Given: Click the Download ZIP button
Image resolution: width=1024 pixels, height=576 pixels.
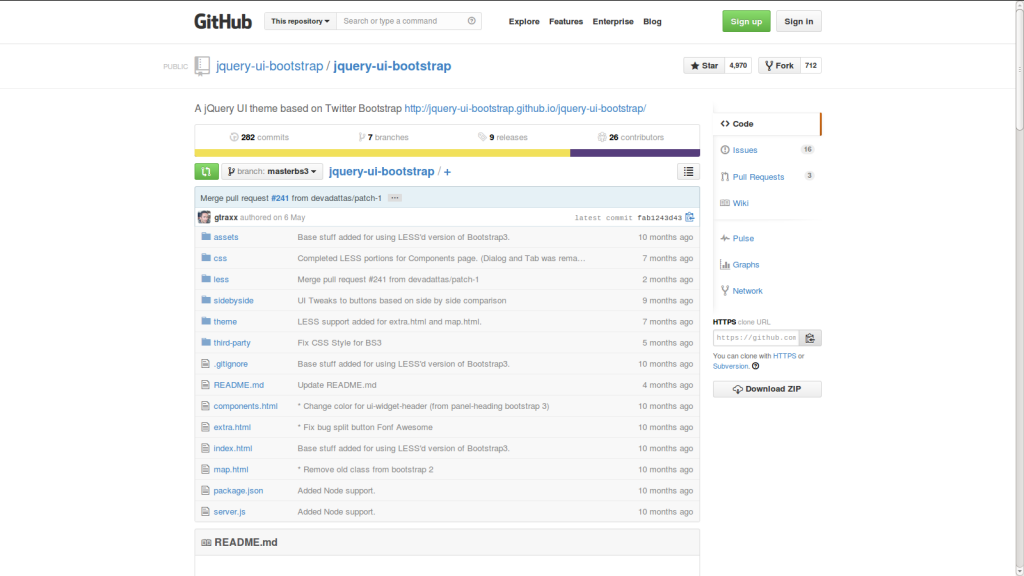Looking at the screenshot, I should [x=766, y=388].
